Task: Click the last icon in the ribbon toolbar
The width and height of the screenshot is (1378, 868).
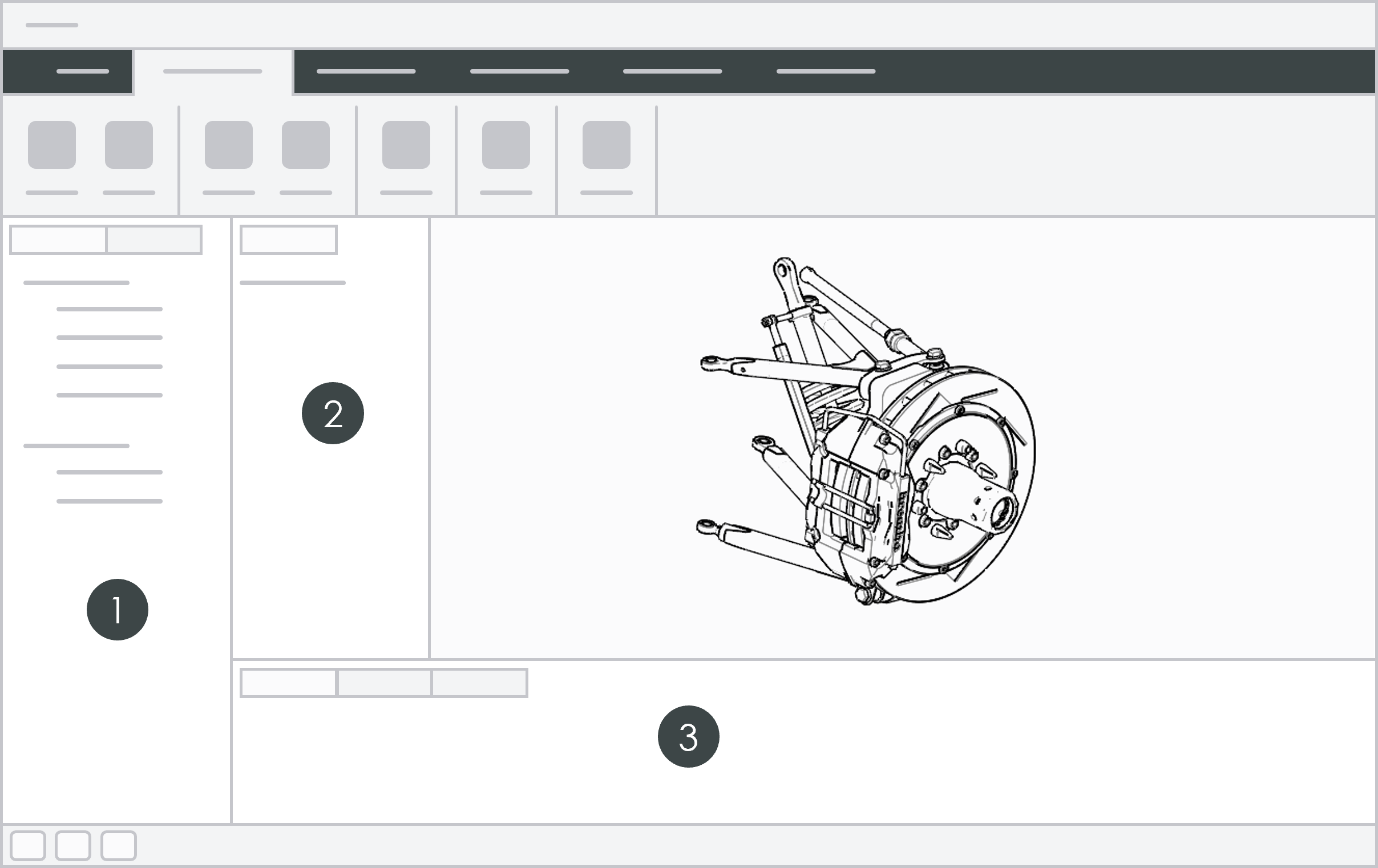Action: coord(607,145)
